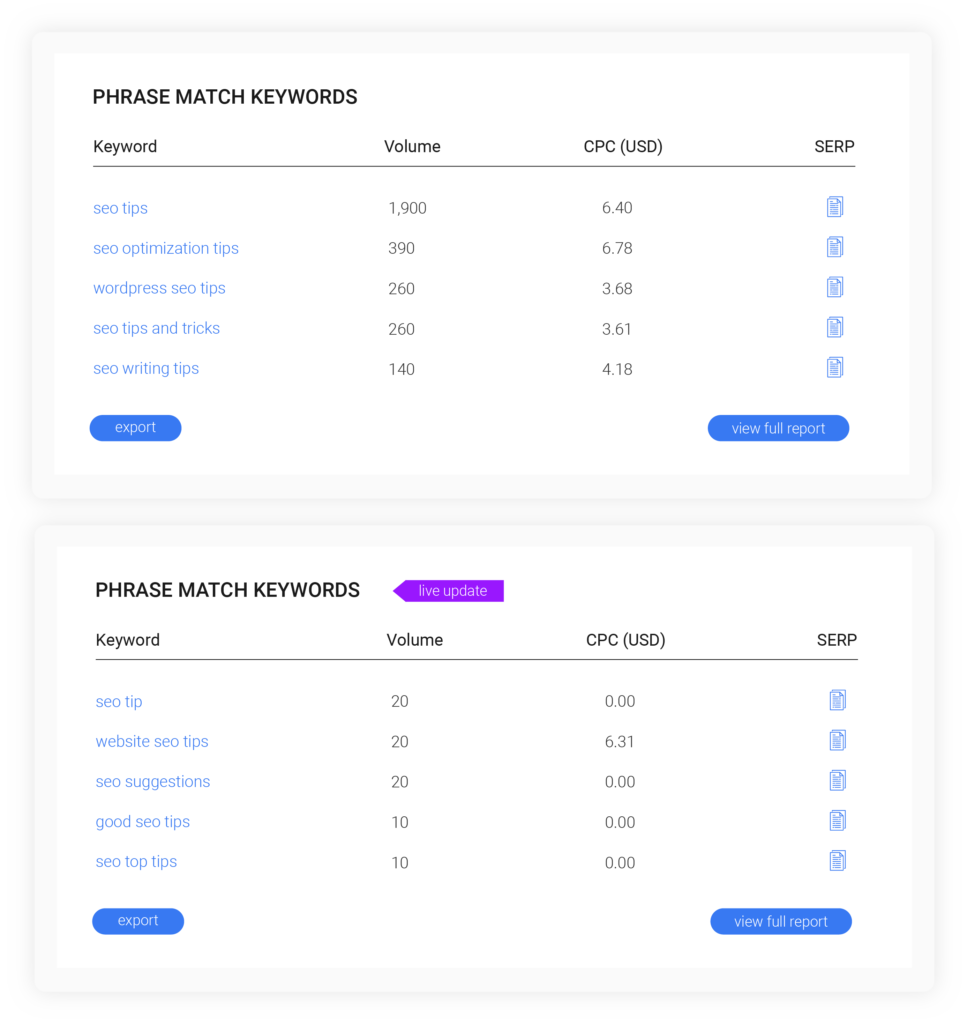
Task: Open SERP icon for 'wordpress seo tips'
Action: (x=834, y=287)
